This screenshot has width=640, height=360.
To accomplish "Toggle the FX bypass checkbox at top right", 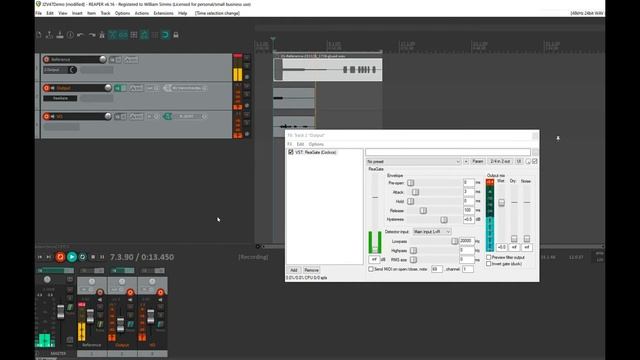I will [x=535, y=162].
